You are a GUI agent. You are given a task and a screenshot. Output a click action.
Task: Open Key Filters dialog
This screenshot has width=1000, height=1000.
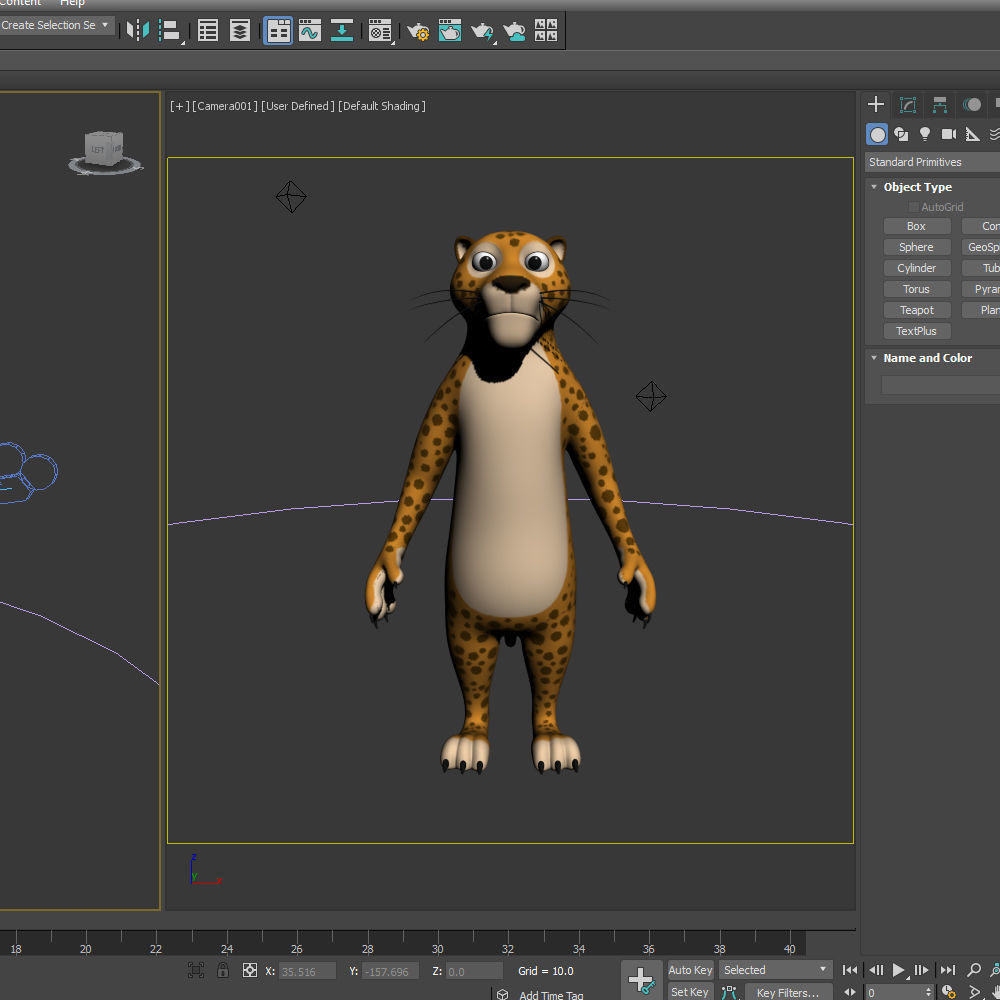788,993
